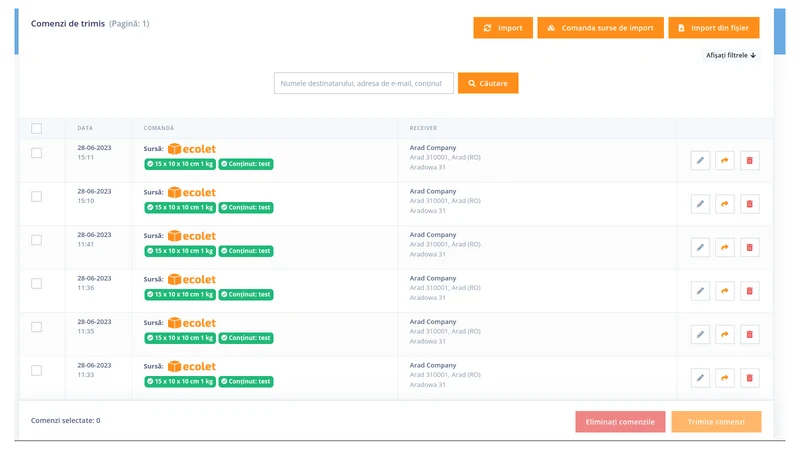This screenshot has height=450, width=800.
Task: Delete the 15:10 order with trash icon
Action: [x=749, y=204]
